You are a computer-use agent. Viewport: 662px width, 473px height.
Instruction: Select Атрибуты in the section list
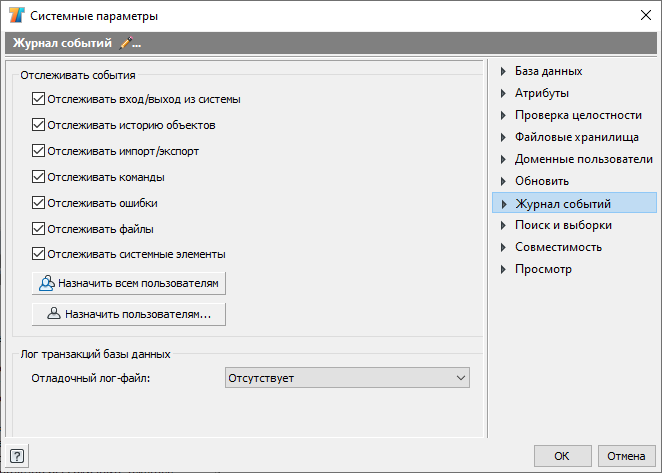tap(542, 93)
